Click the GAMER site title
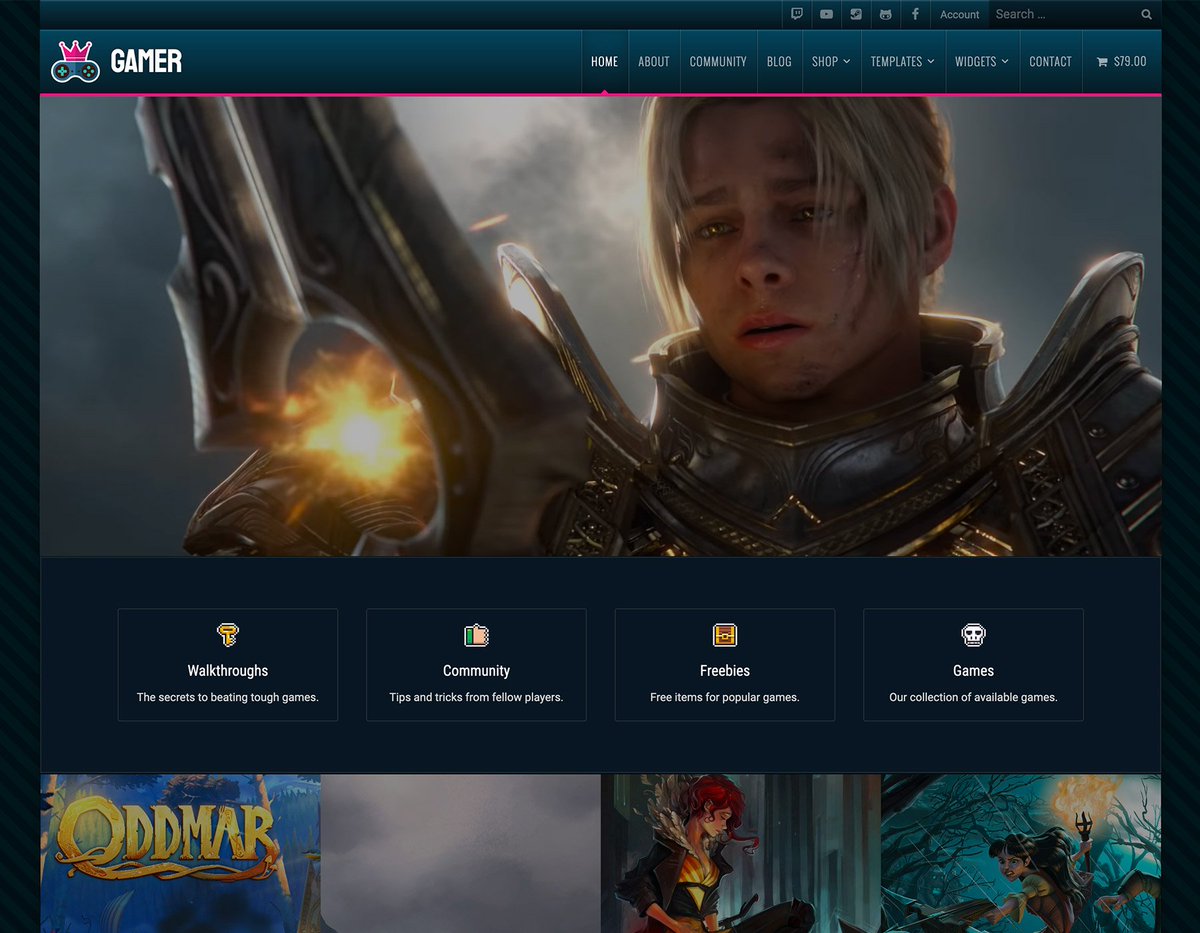This screenshot has width=1200, height=933. [x=146, y=62]
